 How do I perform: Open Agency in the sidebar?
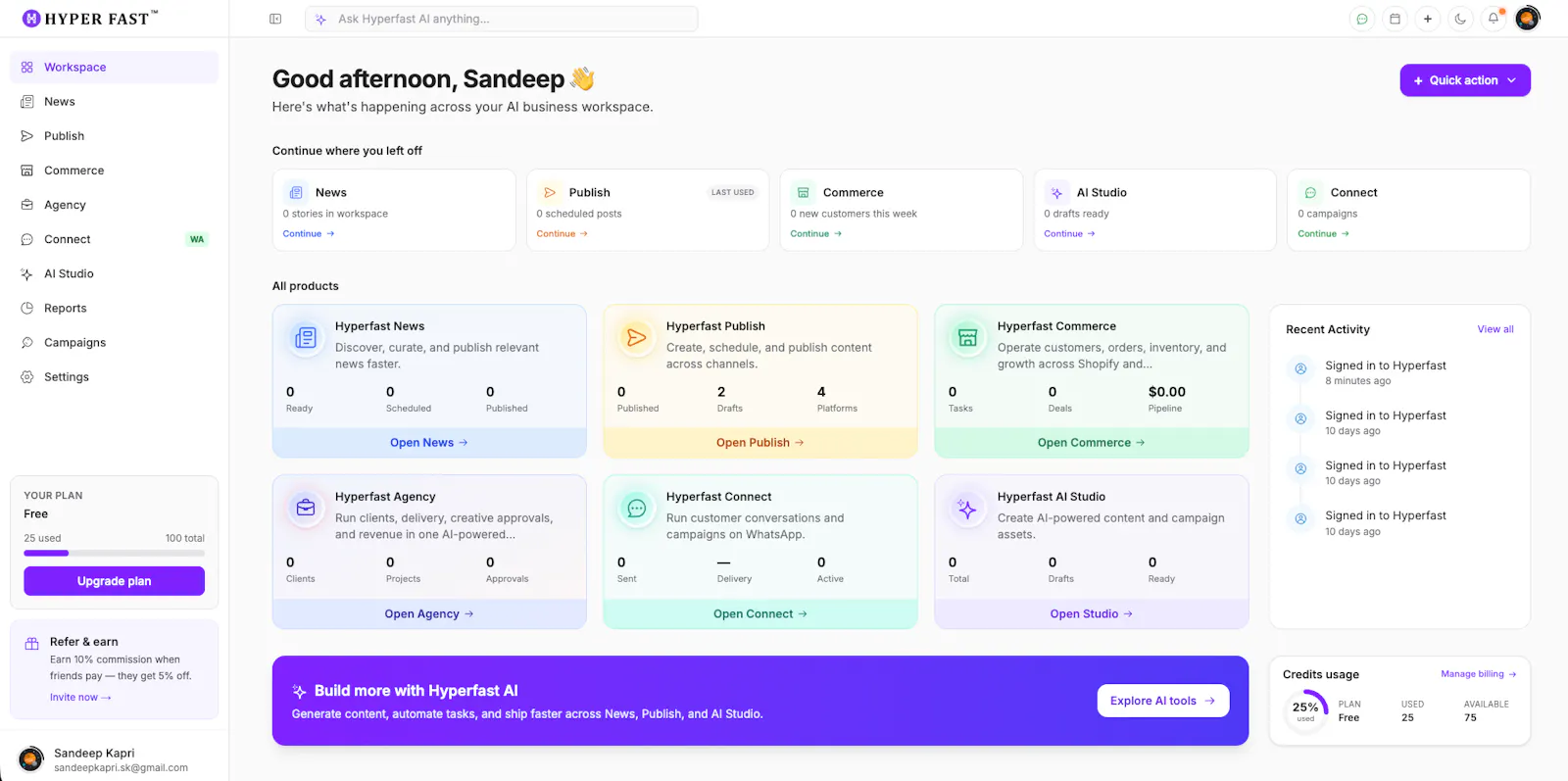tap(114, 205)
